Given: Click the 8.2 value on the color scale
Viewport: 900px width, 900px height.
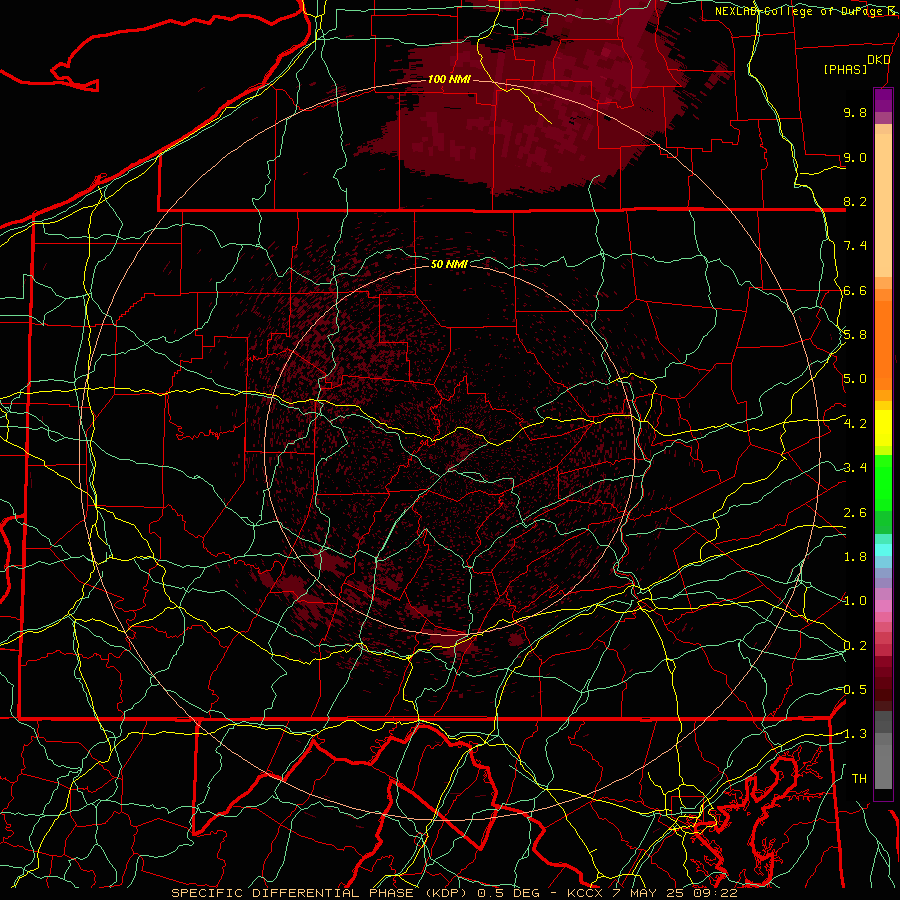Looking at the screenshot, I should (x=855, y=201).
